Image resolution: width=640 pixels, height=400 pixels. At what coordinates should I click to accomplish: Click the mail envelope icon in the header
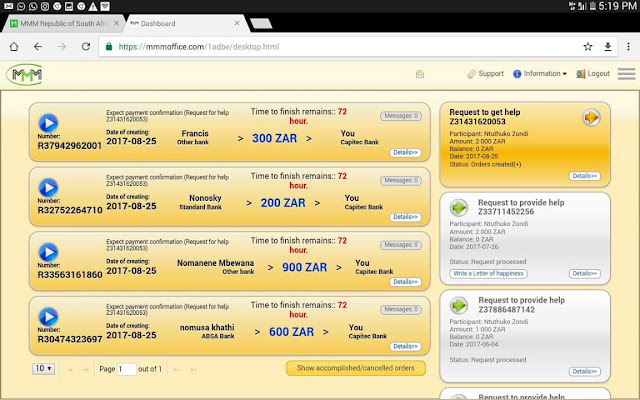tap(420, 74)
